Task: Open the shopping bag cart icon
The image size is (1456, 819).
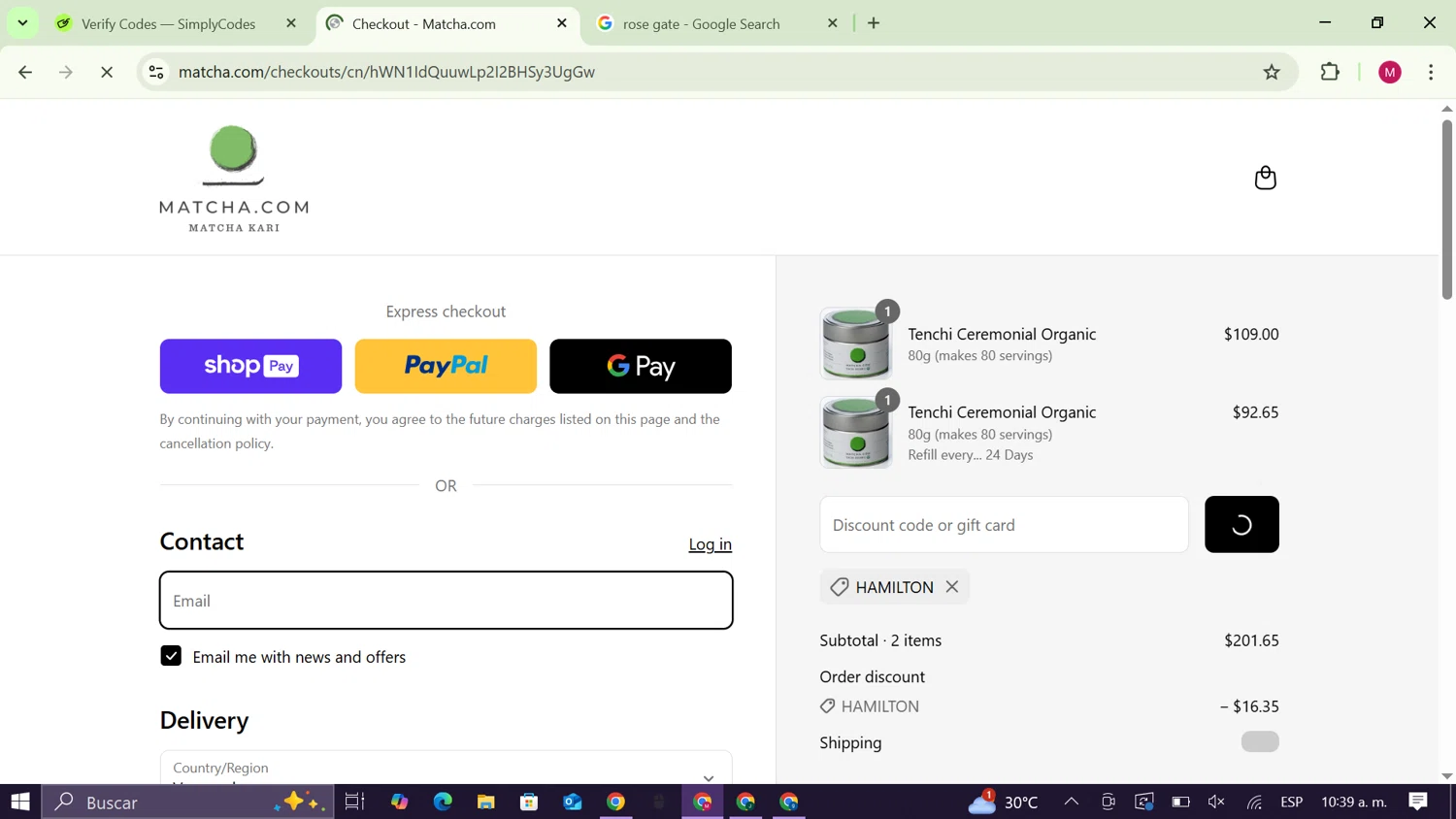Action: [x=1265, y=178]
